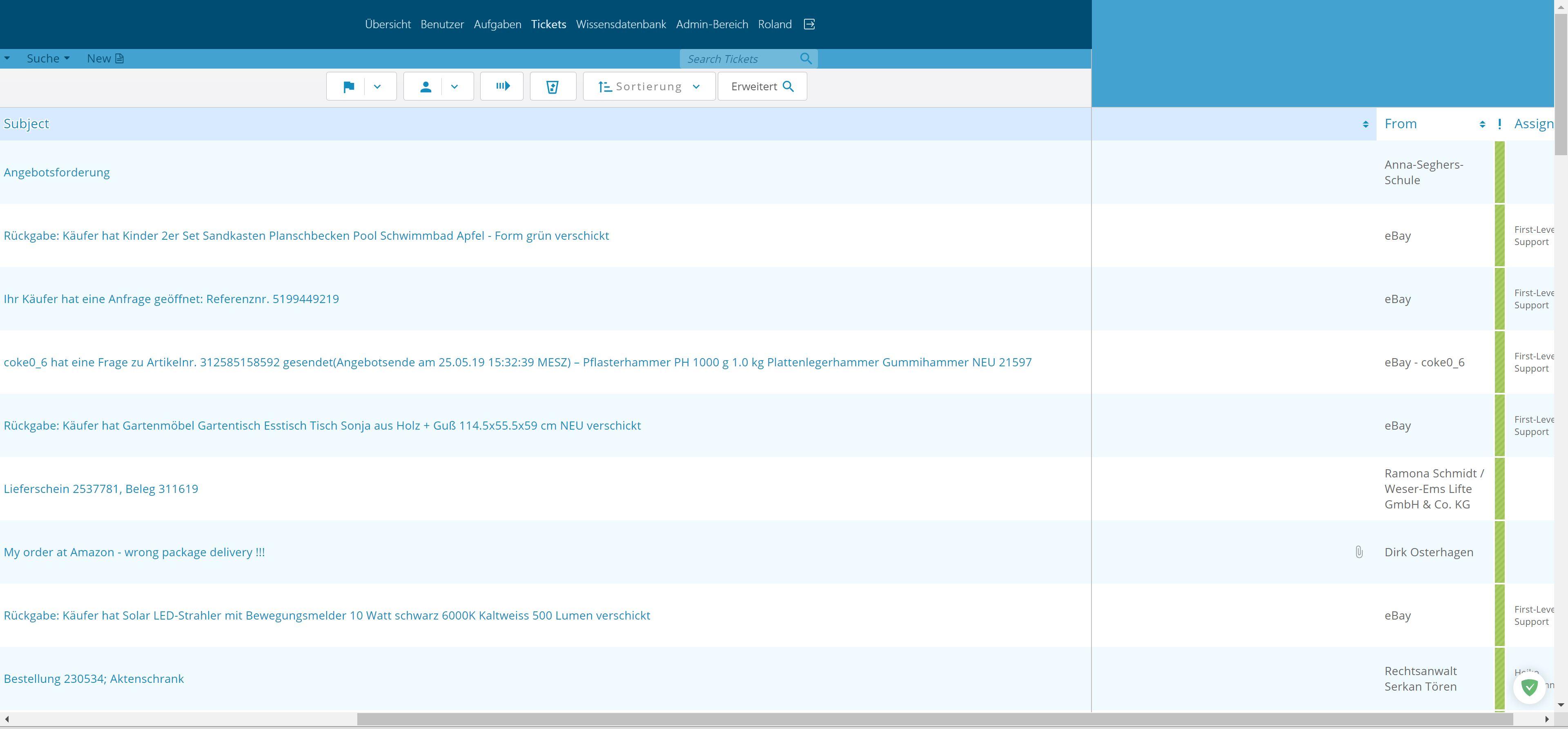
Task: Click paperclip attachment icon on Amazon ticket
Action: (x=1359, y=552)
